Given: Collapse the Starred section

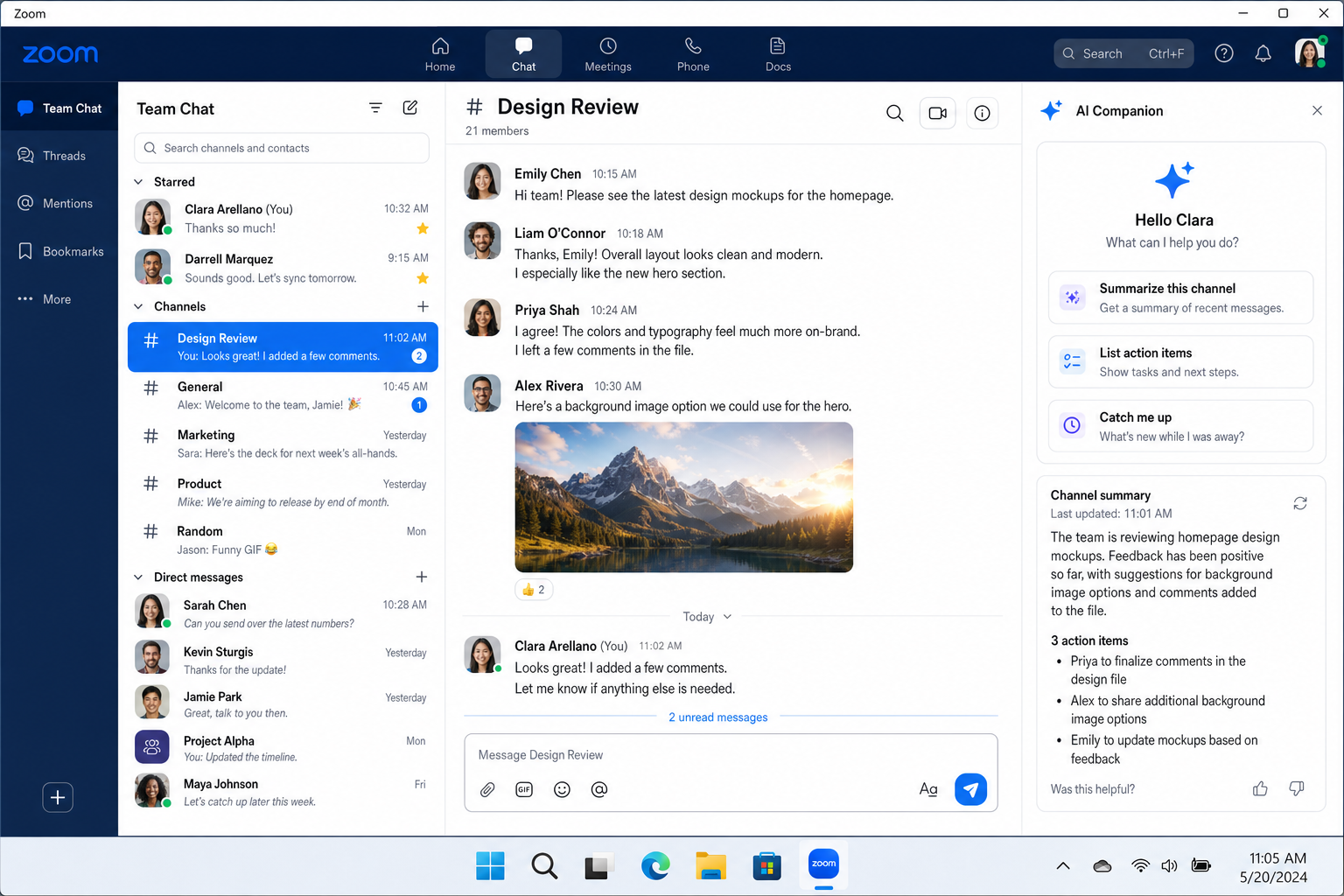Looking at the screenshot, I should (138, 182).
